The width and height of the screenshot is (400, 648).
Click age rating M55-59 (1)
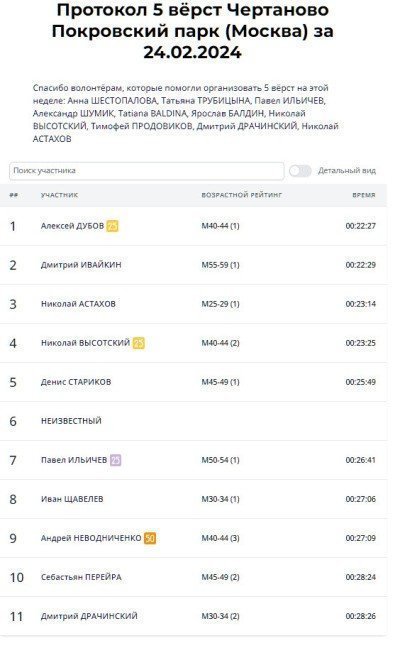[x=220, y=265]
